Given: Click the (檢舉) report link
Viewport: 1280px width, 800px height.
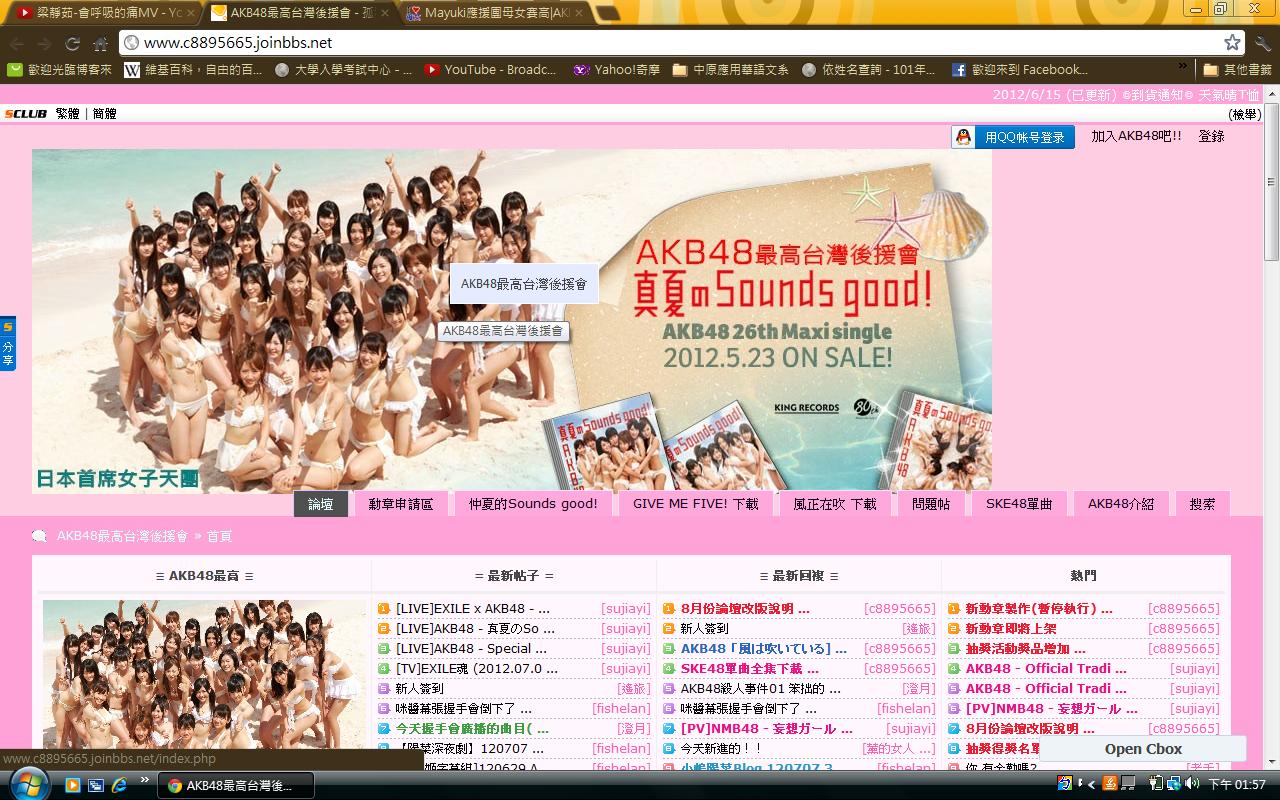Looking at the screenshot, I should click(1244, 114).
